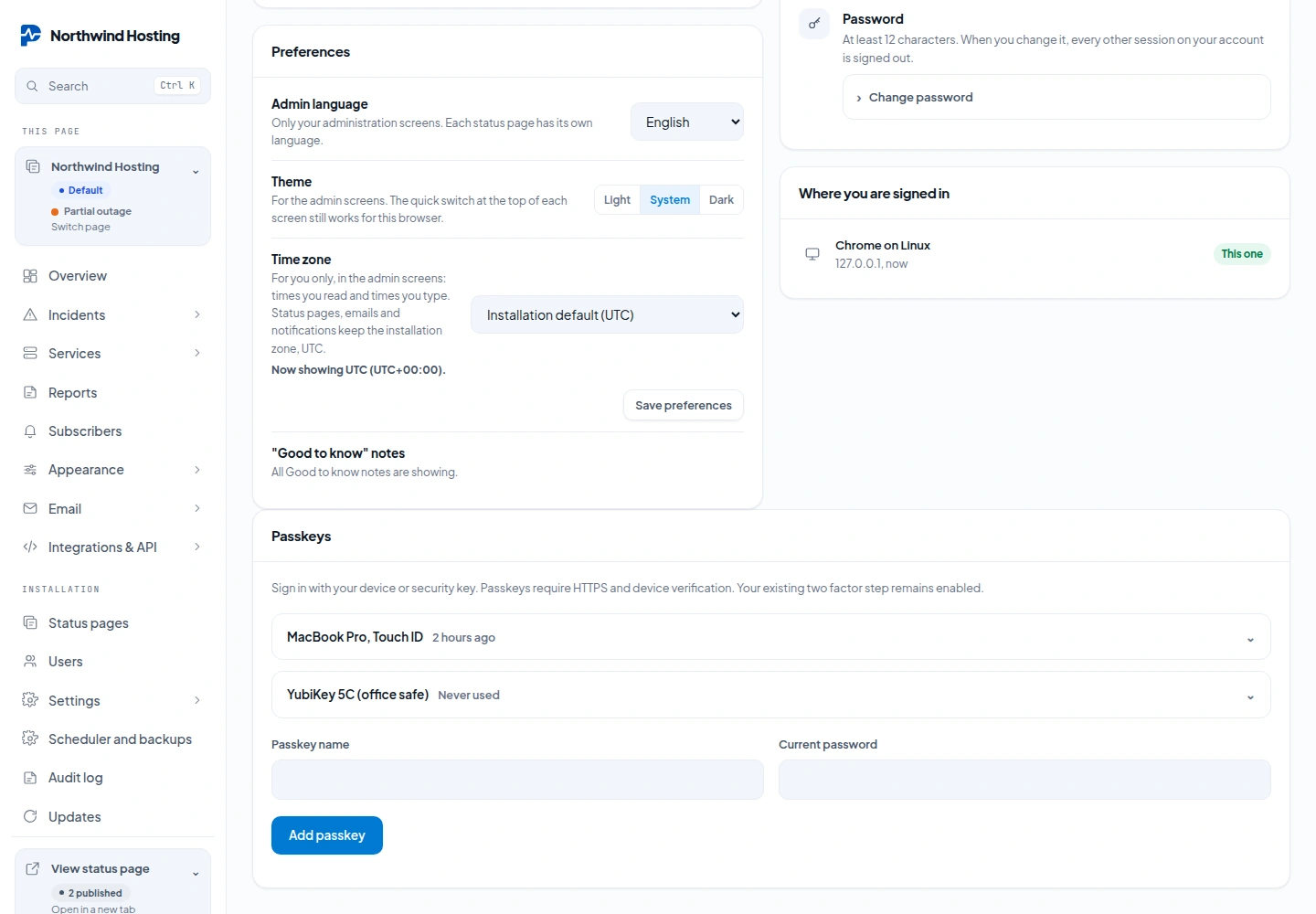Expand the Change password section

[1056, 97]
